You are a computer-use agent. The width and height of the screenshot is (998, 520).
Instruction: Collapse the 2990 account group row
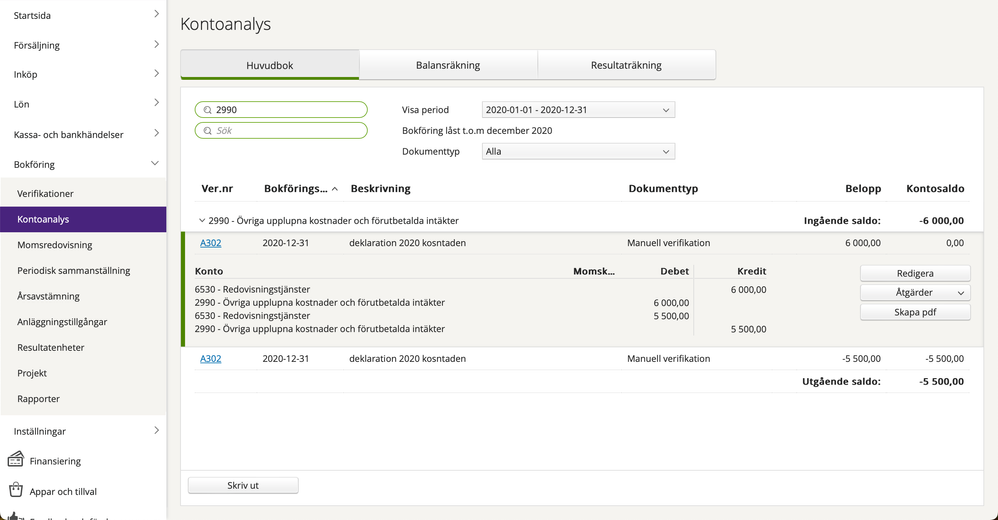(202, 220)
